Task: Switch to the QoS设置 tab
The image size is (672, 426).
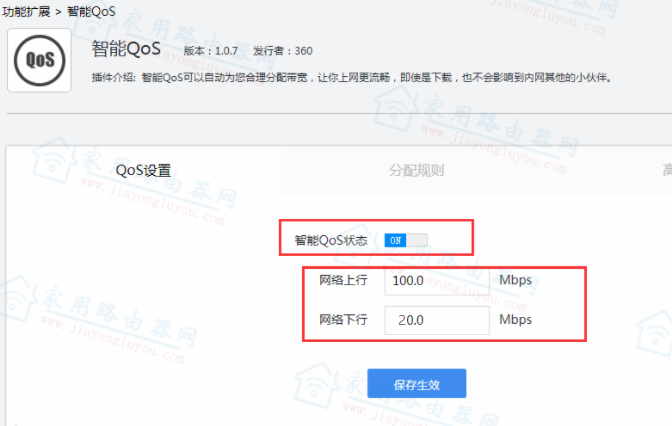Action: pyautogui.click(x=143, y=170)
